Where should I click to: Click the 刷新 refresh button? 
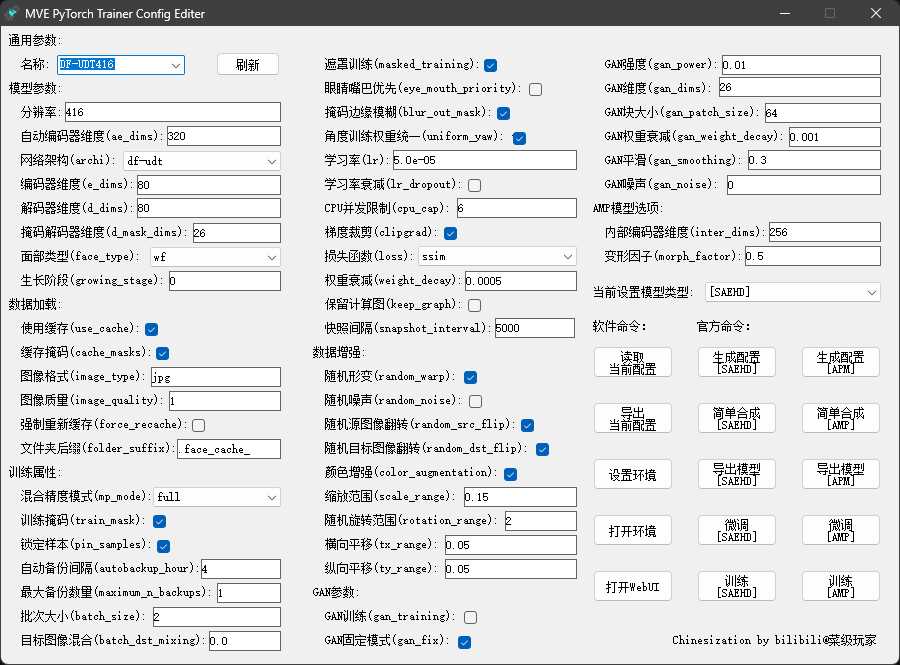click(247, 65)
